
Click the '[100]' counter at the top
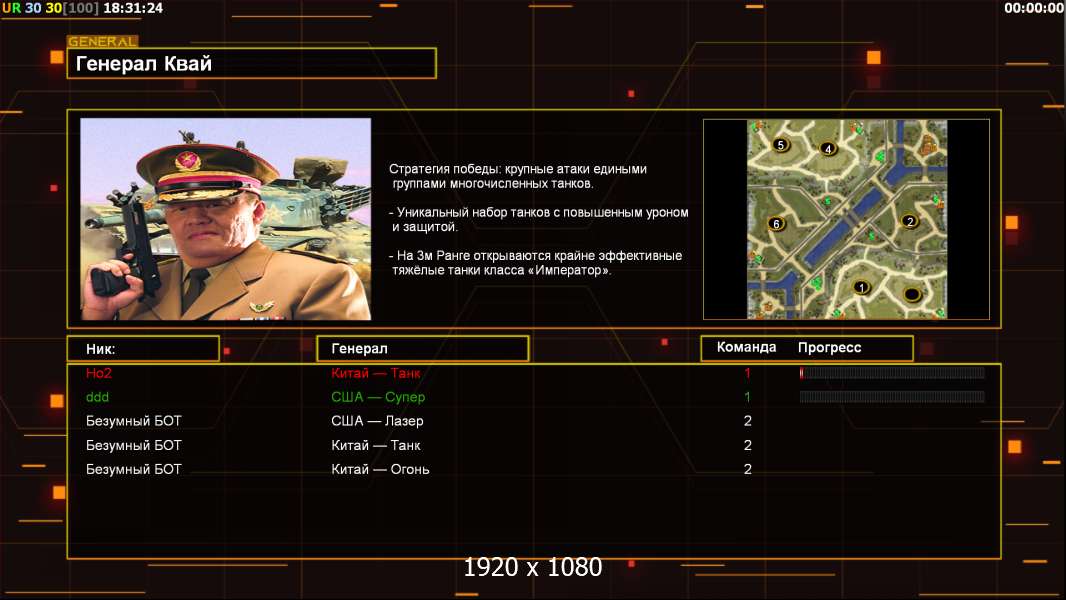point(82,8)
